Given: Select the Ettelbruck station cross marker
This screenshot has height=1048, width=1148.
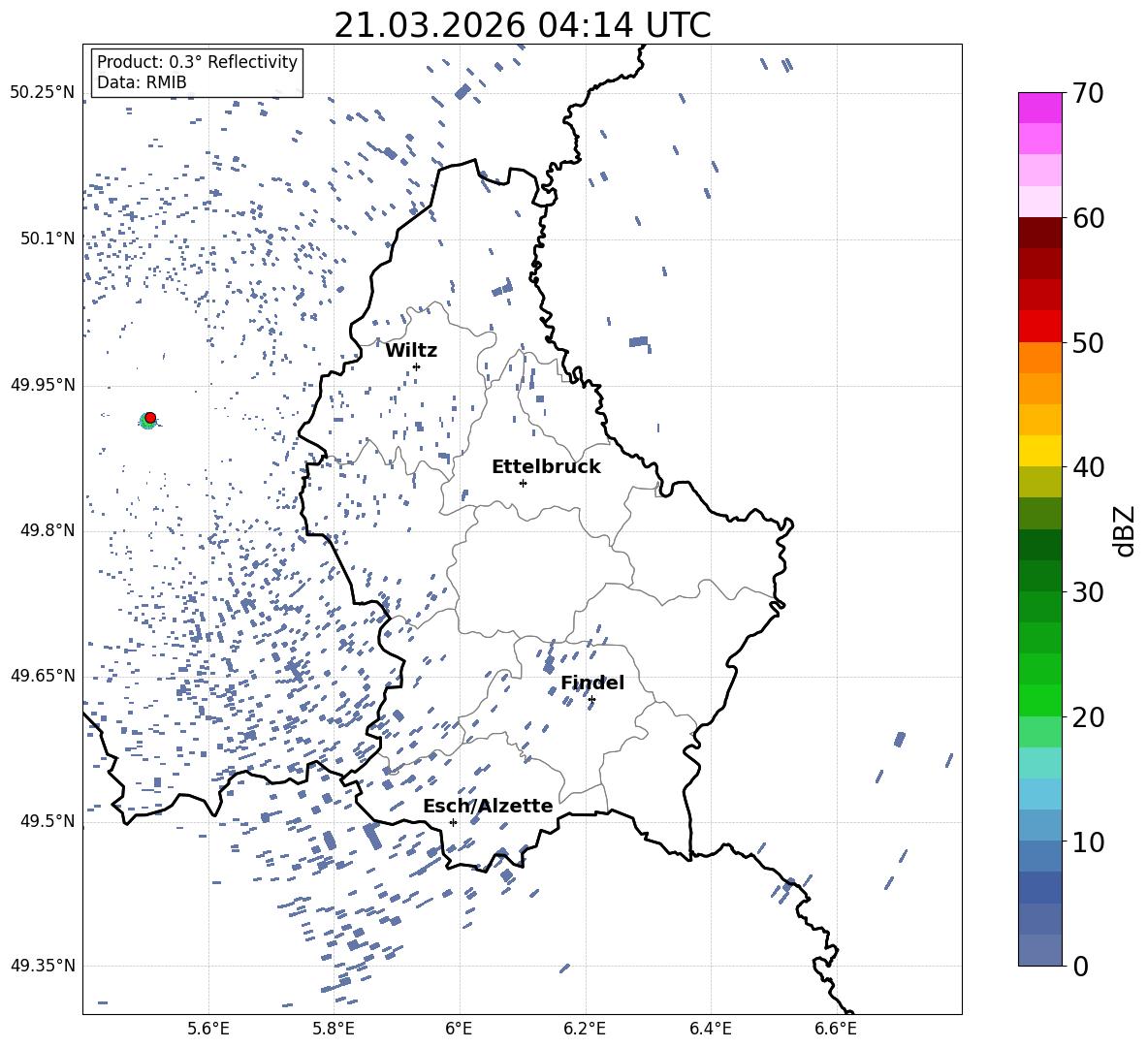Looking at the screenshot, I should click(x=523, y=483).
